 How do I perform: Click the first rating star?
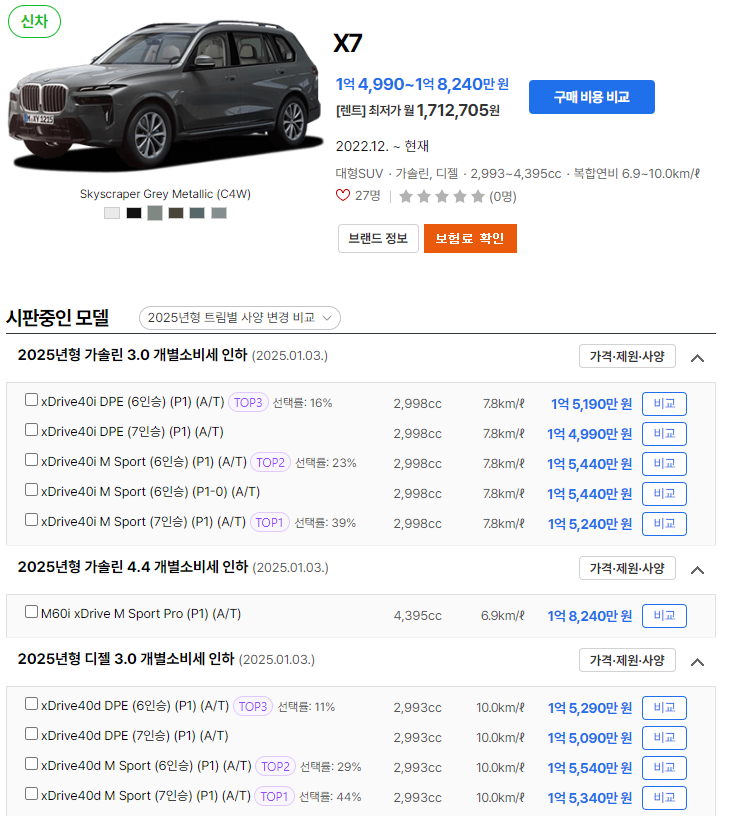click(x=406, y=196)
